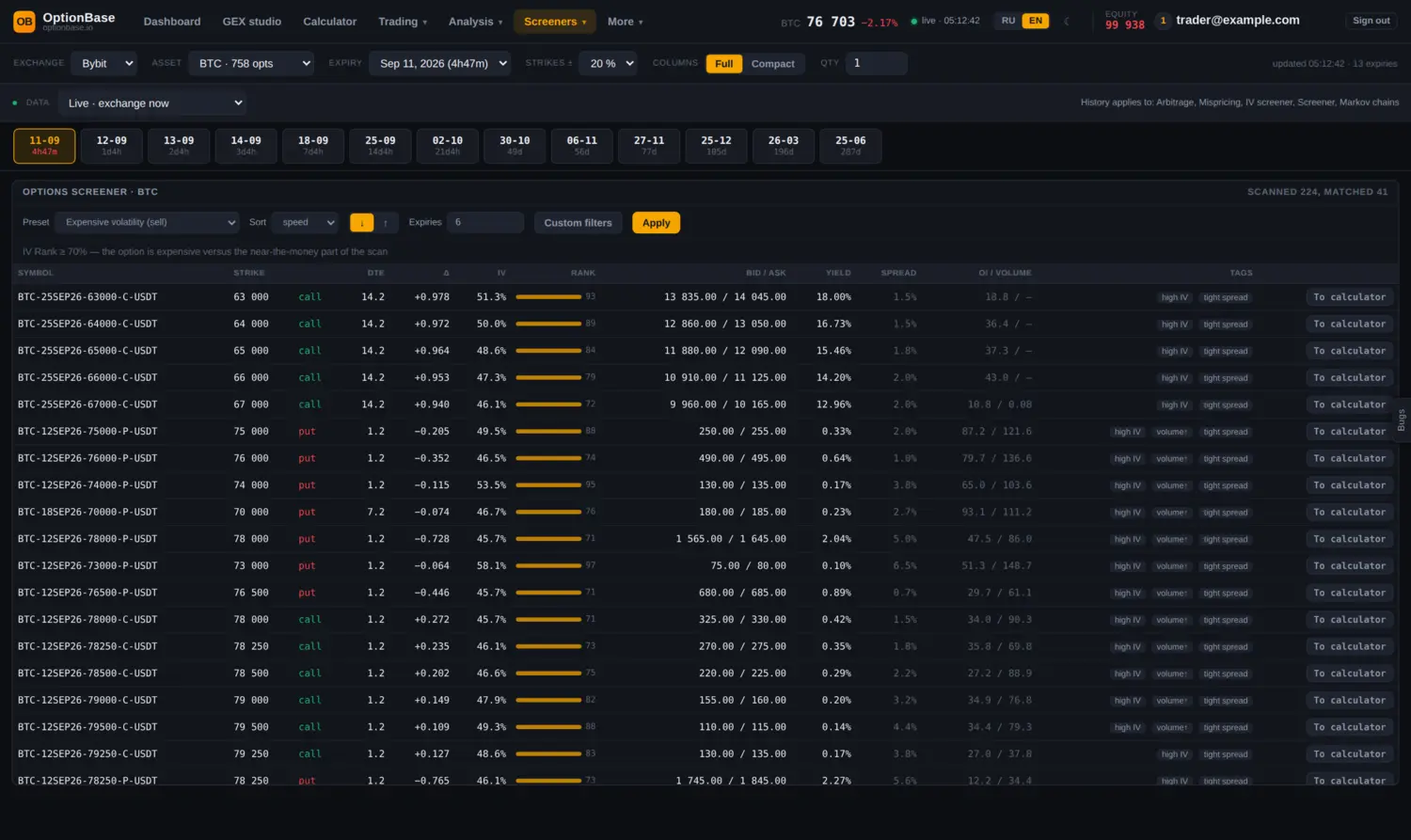Select the 12-09 expiry tab

(x=112, y=146)
